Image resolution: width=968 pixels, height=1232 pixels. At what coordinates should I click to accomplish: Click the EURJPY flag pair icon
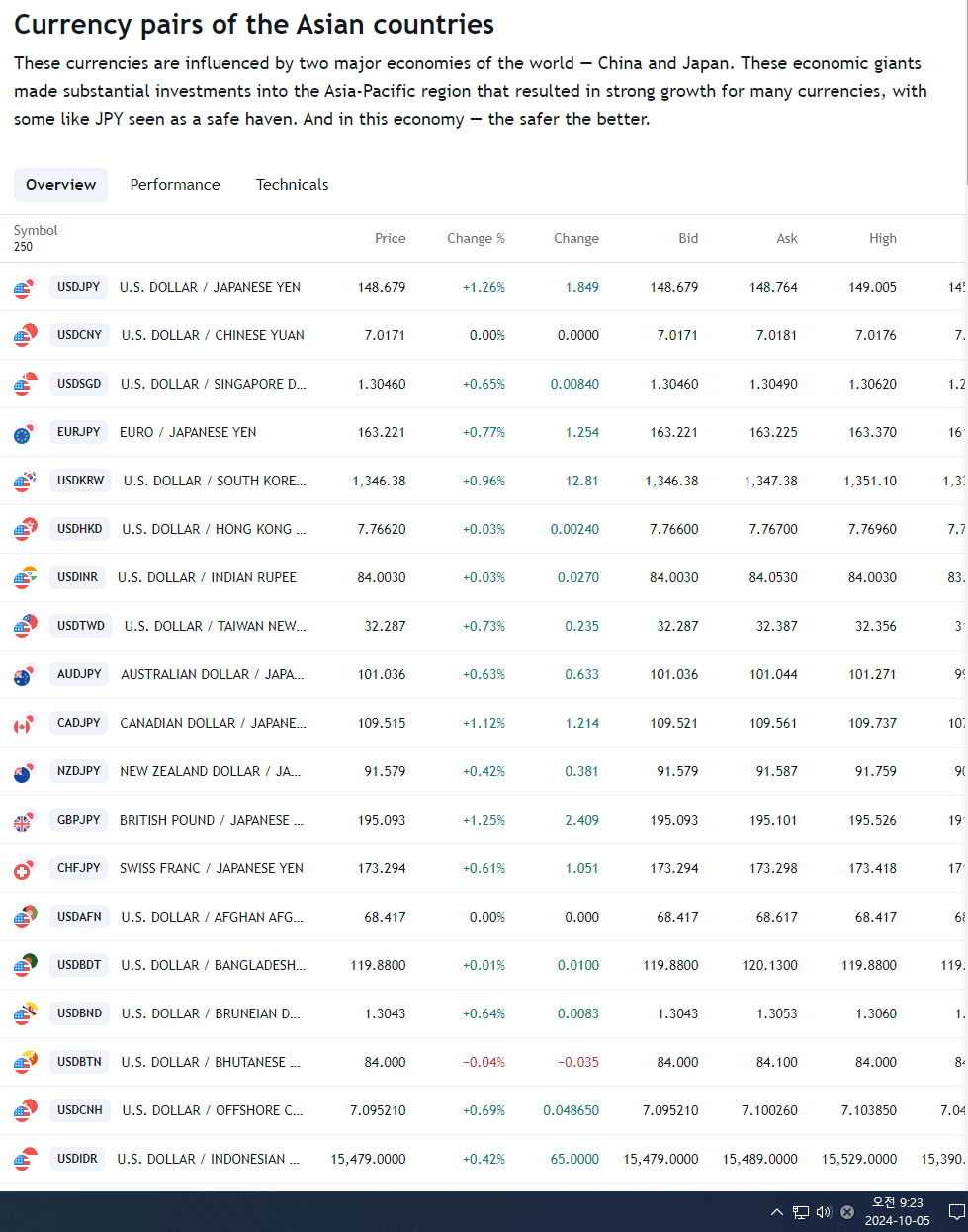[x=26, y=432]
